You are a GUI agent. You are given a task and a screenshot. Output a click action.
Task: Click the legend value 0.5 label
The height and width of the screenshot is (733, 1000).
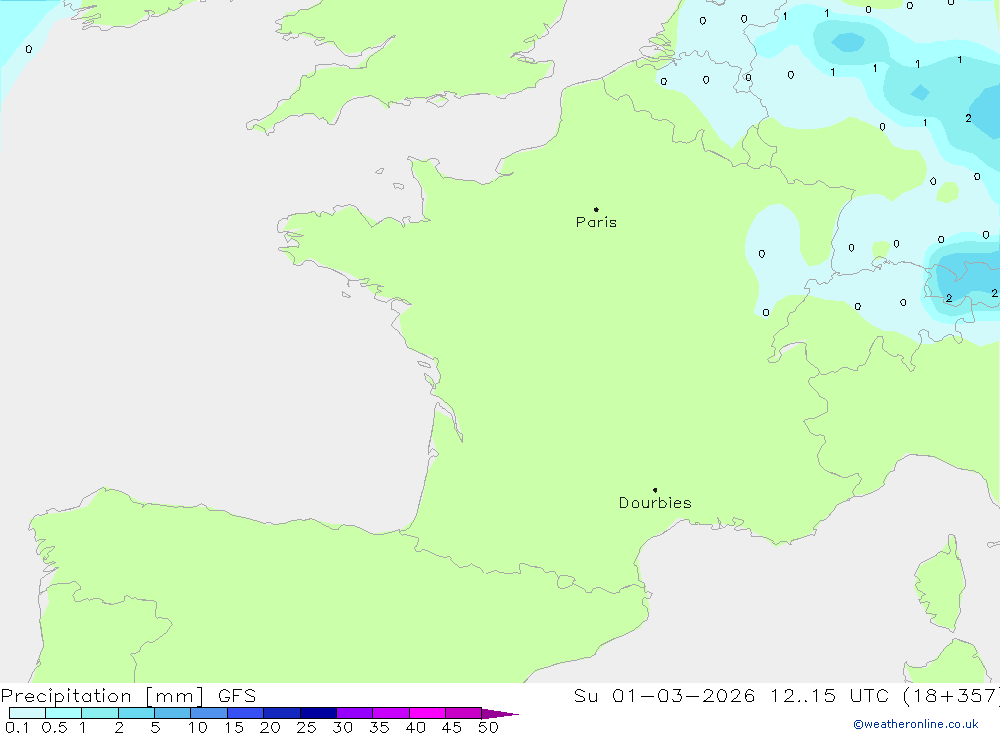tap(54, 727)
